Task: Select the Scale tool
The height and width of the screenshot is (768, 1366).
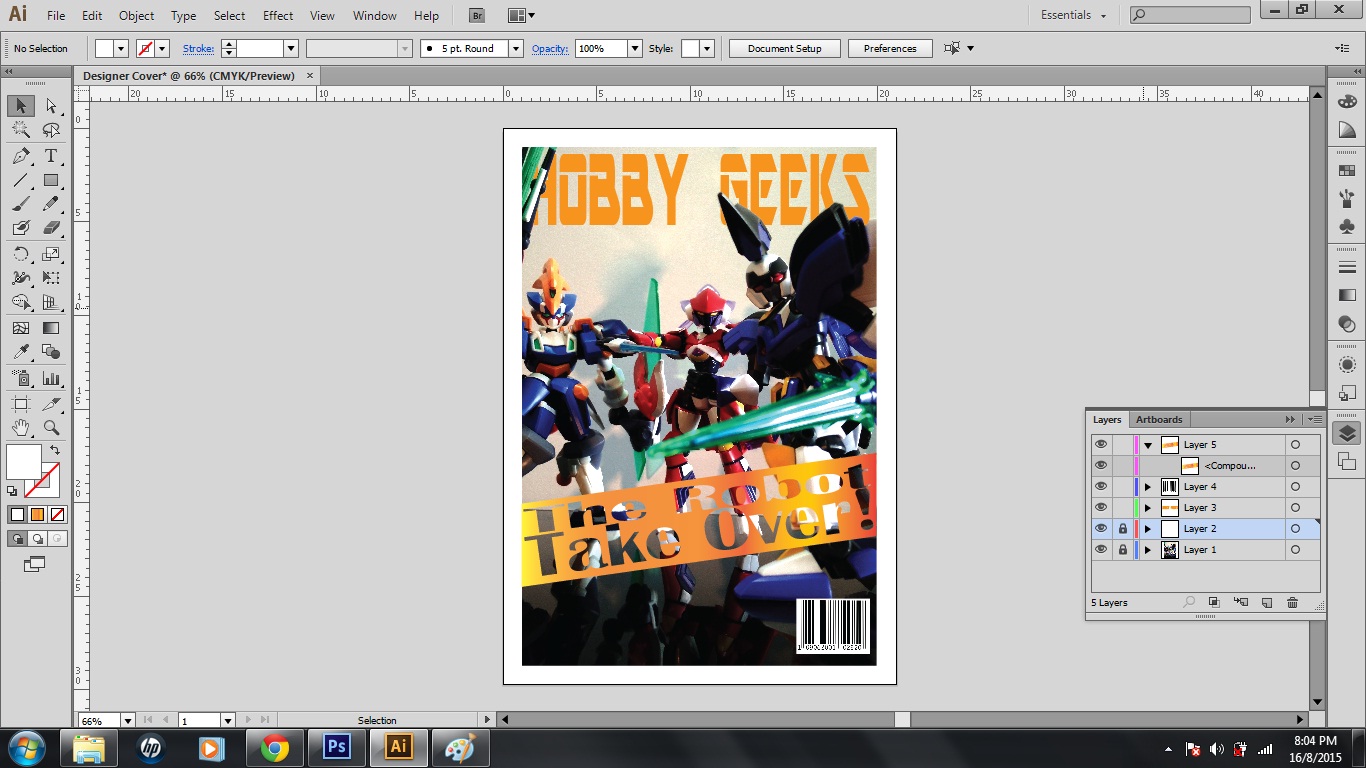Action: click(x=51, y=254)
